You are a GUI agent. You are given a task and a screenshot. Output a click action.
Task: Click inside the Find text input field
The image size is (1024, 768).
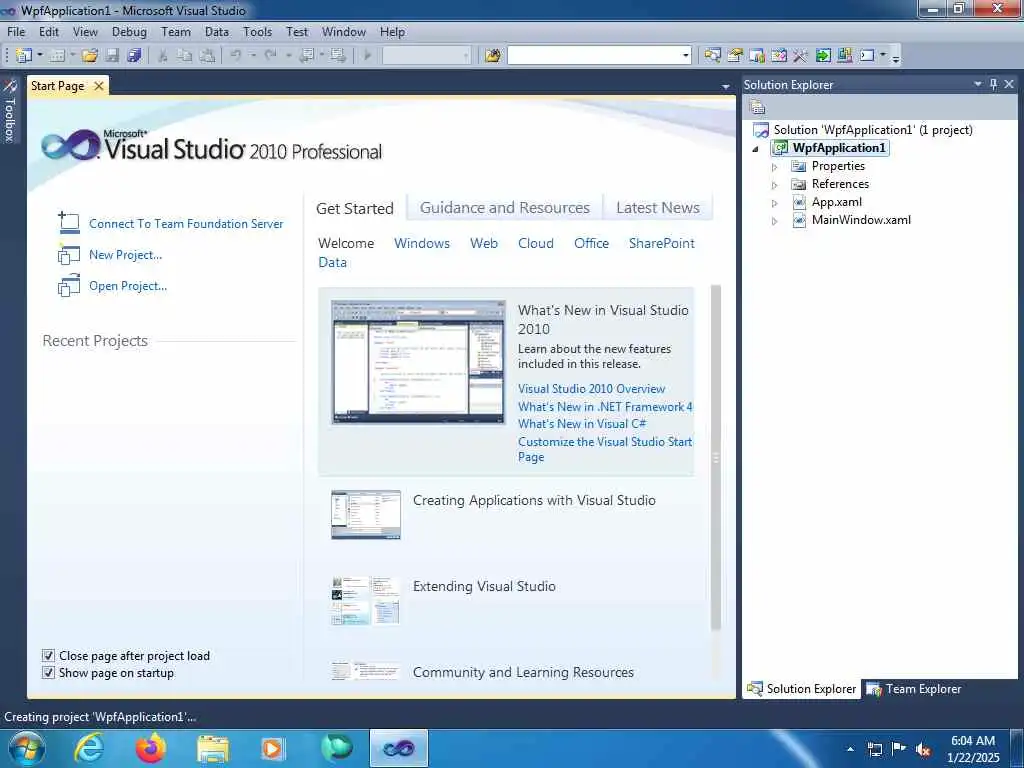[594, 56]
